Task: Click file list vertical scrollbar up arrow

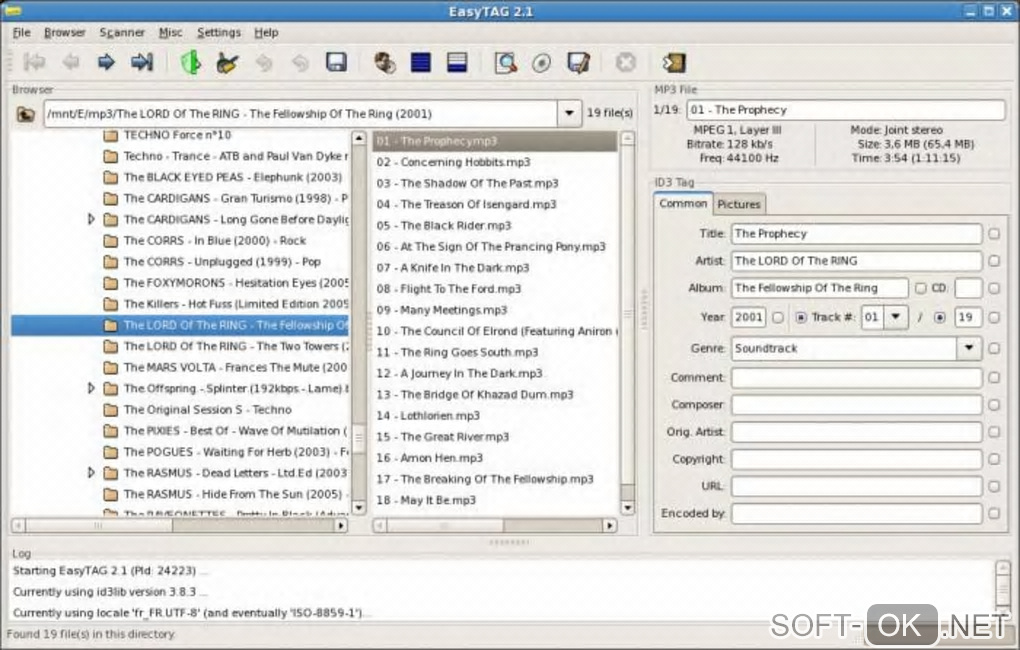Action: (x=628, y=138)
